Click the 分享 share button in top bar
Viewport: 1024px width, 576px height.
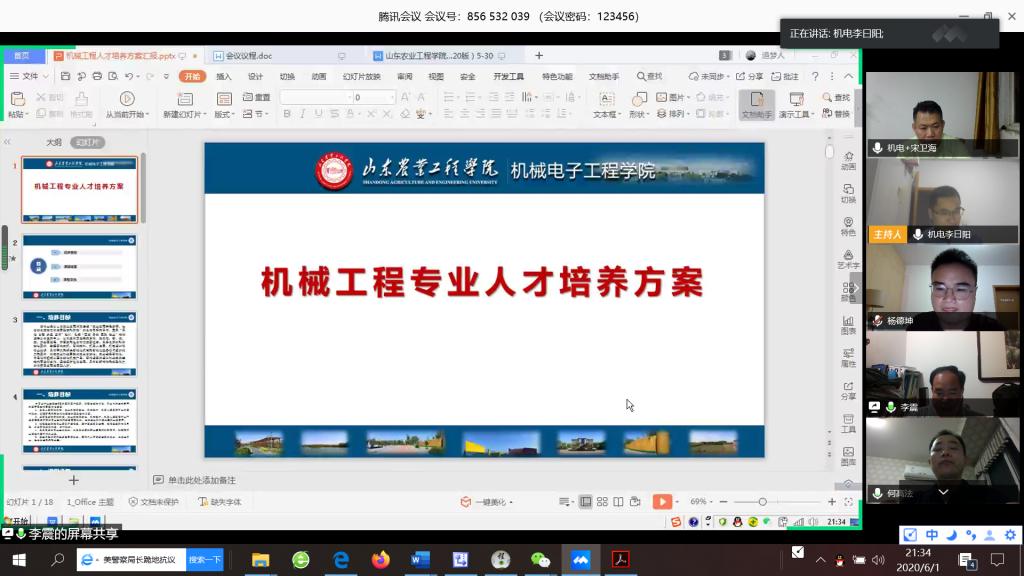[750, 76]
